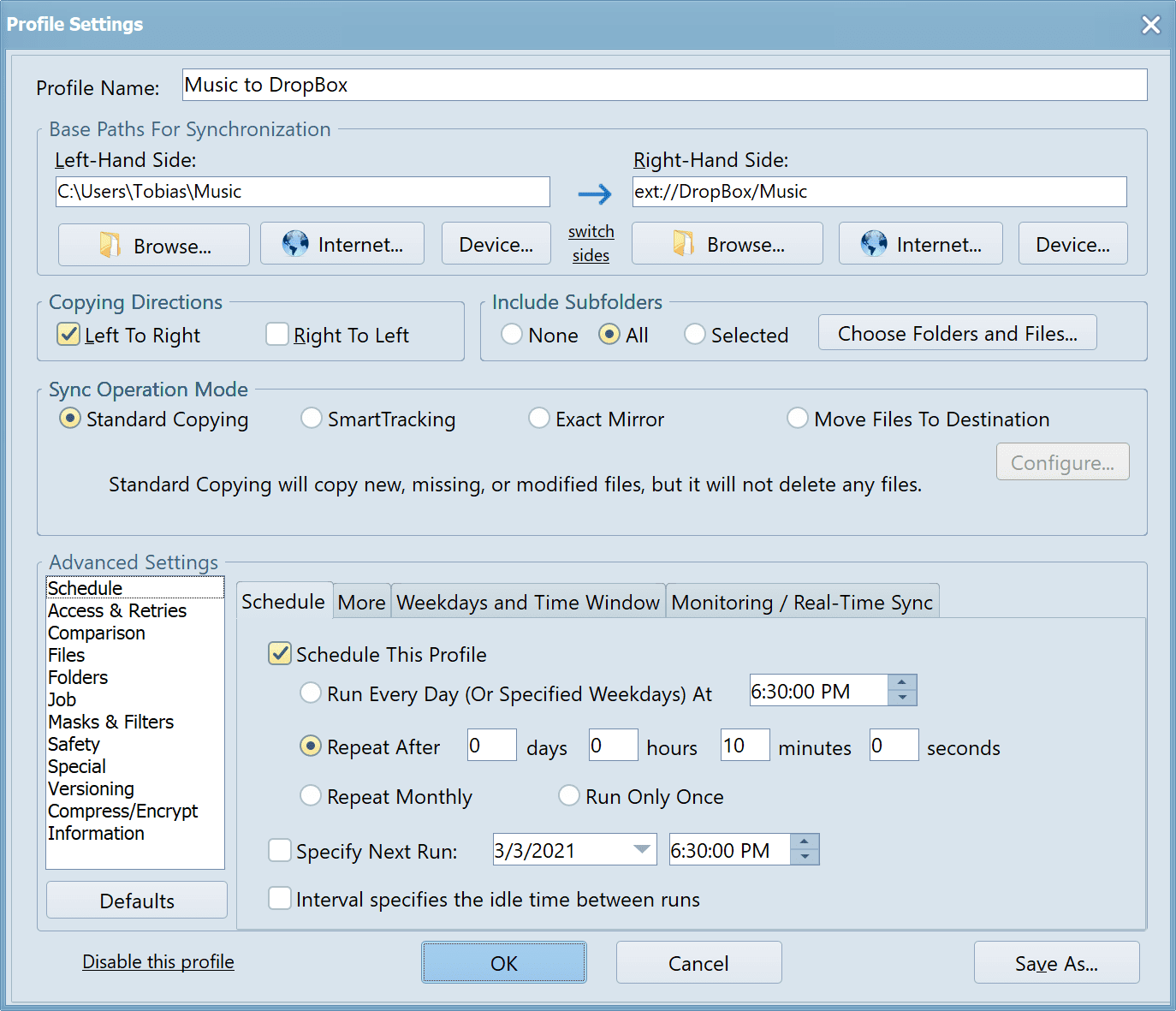Increment the 6:30:00 PM schedule time
The height and width of the screenshot is (1011, 1176).
click(x=901, y=684)
